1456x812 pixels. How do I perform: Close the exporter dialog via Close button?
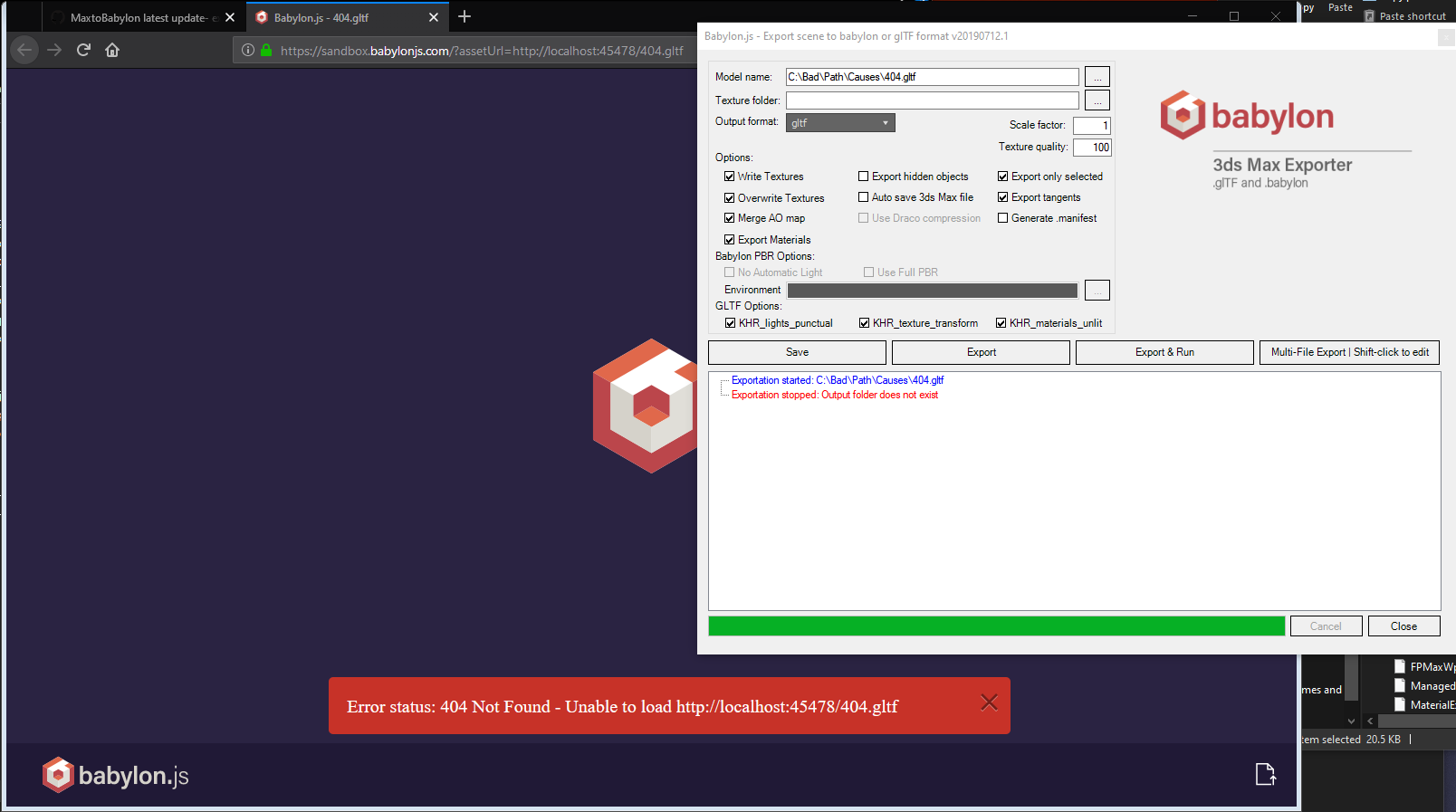tap(1403, 626)
